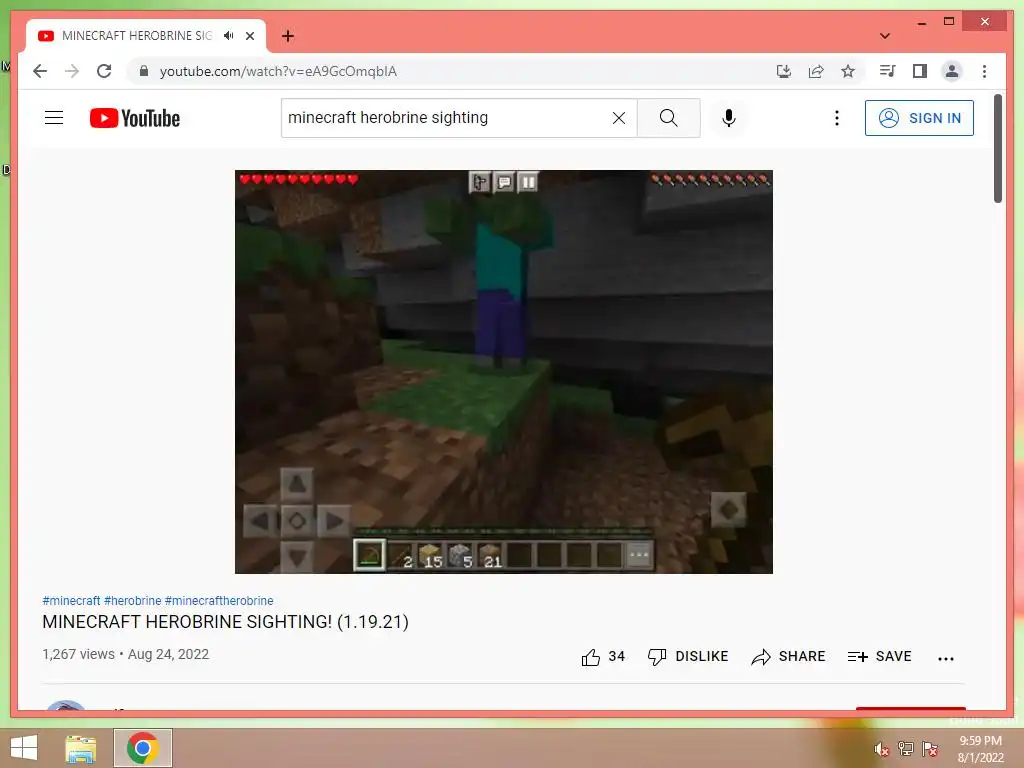Bookmark this page with star
Viewport: 1024px width, 768px height.
[x=848, y=71]
